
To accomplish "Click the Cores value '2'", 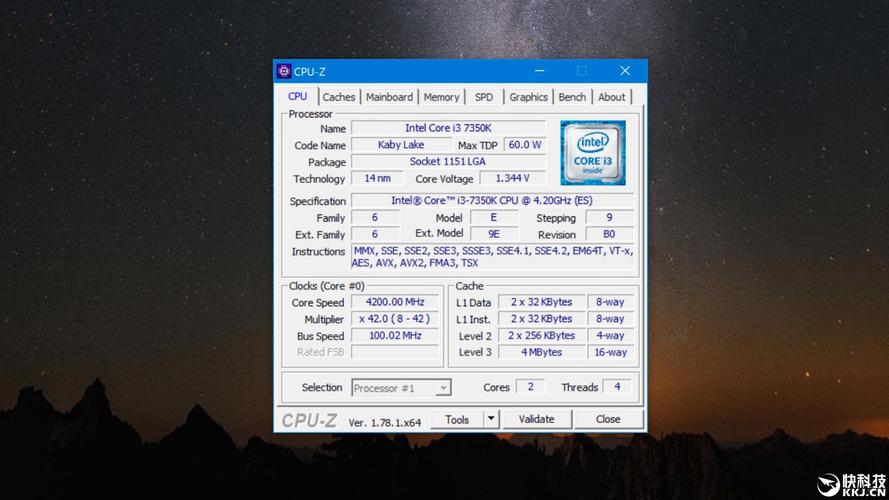I will 530,387.
